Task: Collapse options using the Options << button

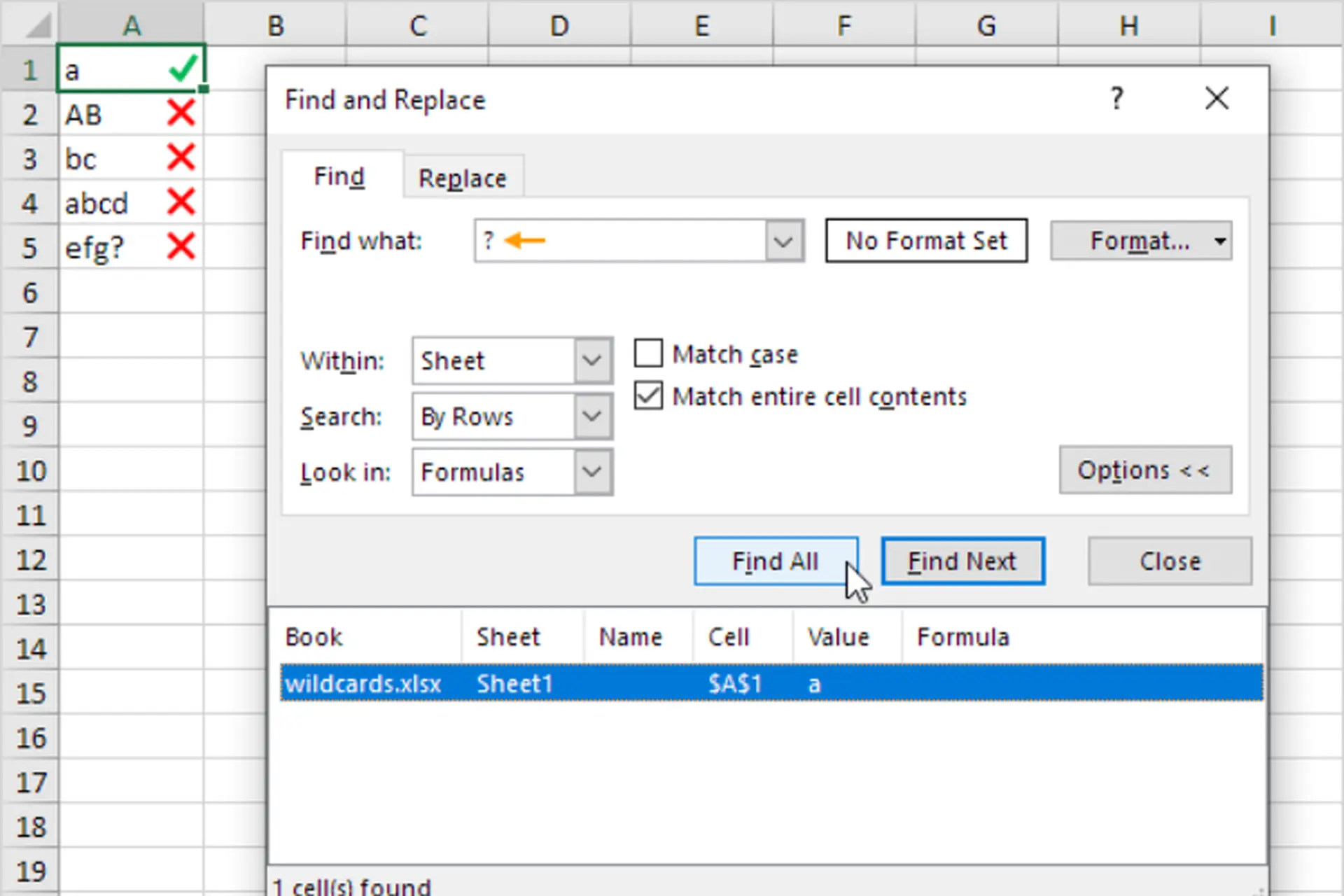Action: tap(1145, 470)
